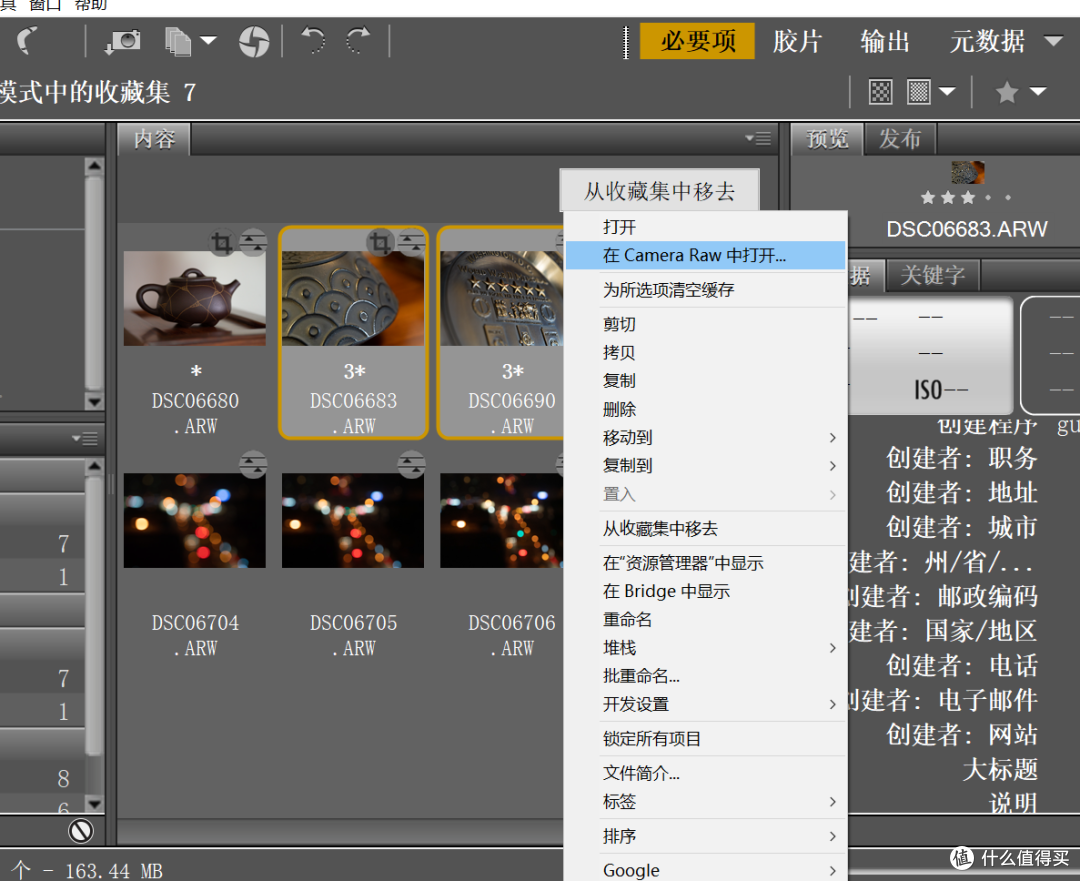Rotate 90° clockwise icon

359,41
